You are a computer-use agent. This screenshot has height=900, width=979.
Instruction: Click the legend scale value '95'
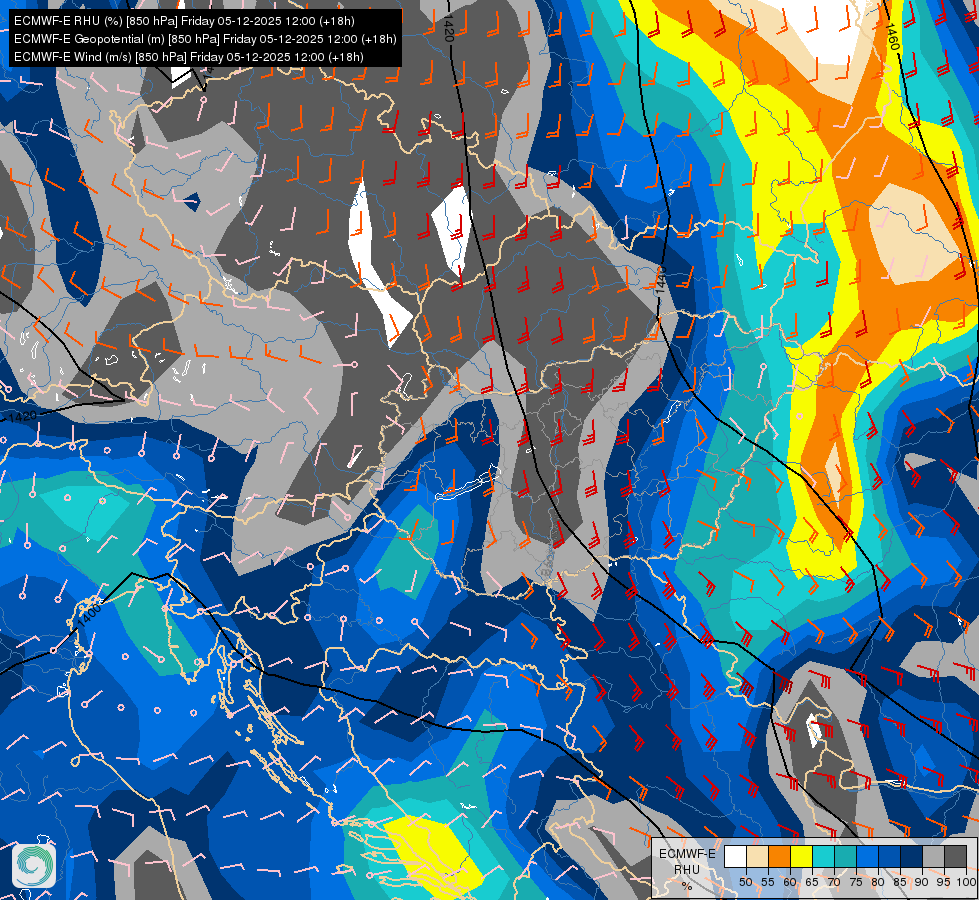point(943,882)
